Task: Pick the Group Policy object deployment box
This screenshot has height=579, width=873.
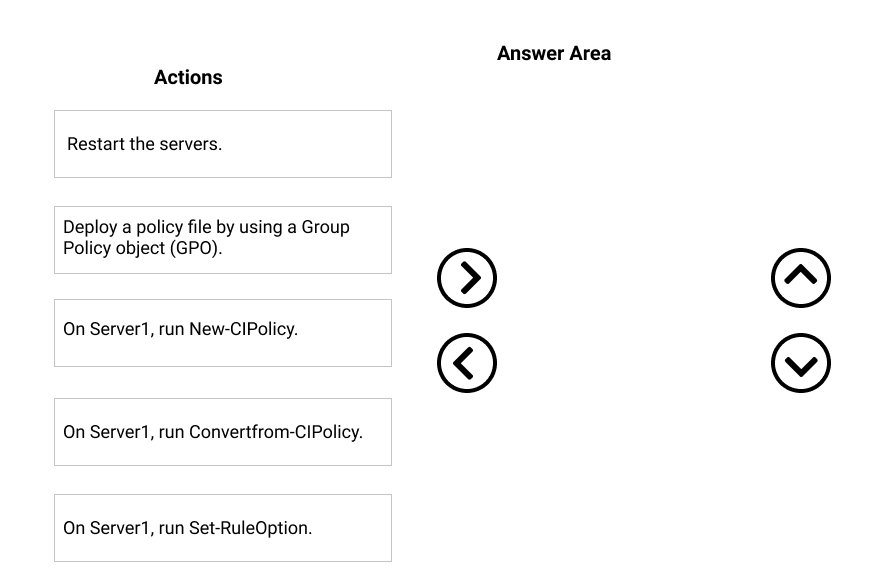Action: (223, 240)
